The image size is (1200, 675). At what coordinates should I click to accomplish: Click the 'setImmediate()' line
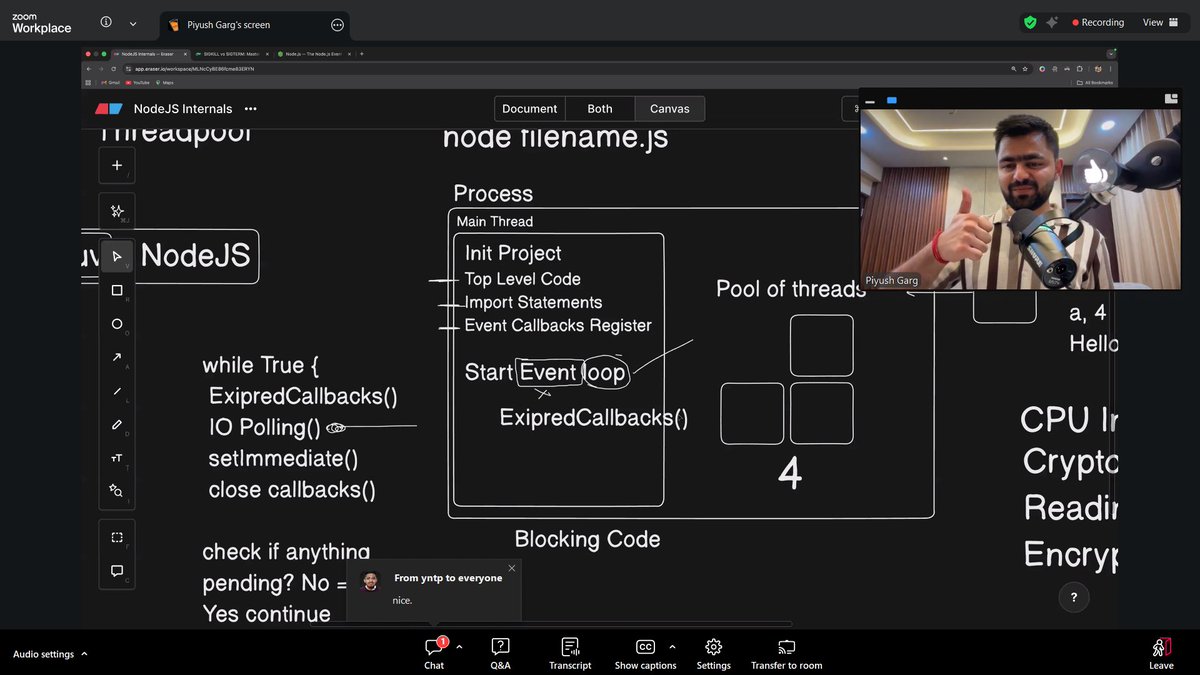283,458
